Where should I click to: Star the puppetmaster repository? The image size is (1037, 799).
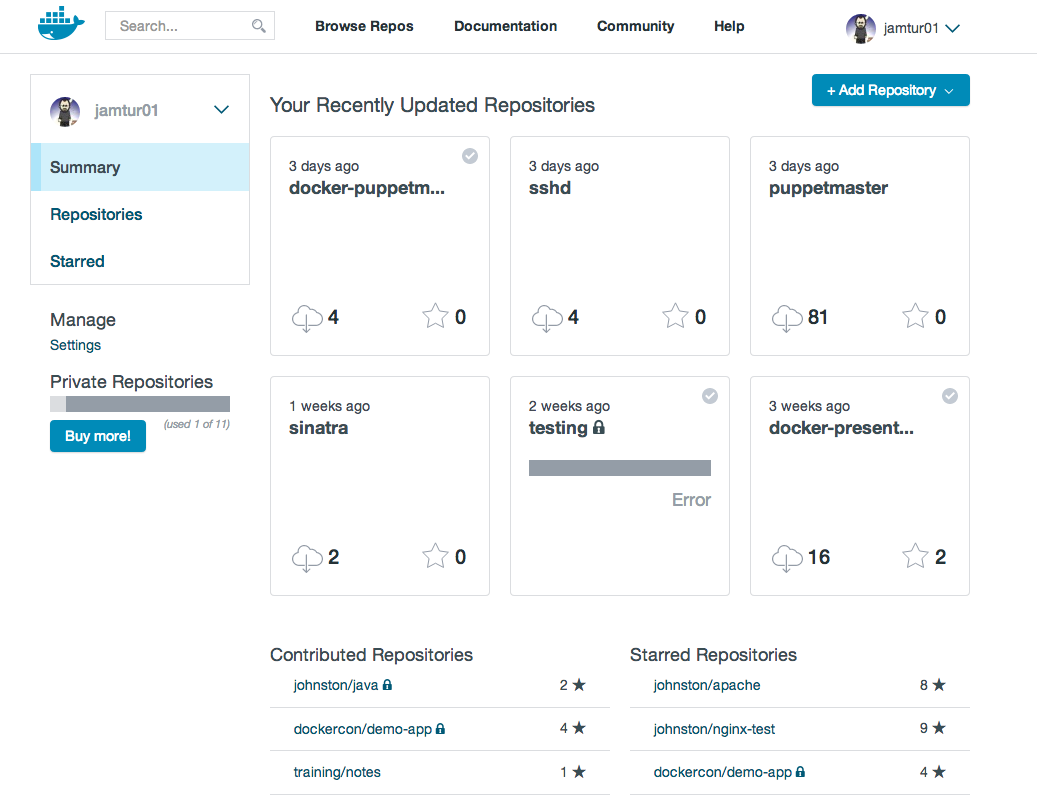tap(915, 316)
